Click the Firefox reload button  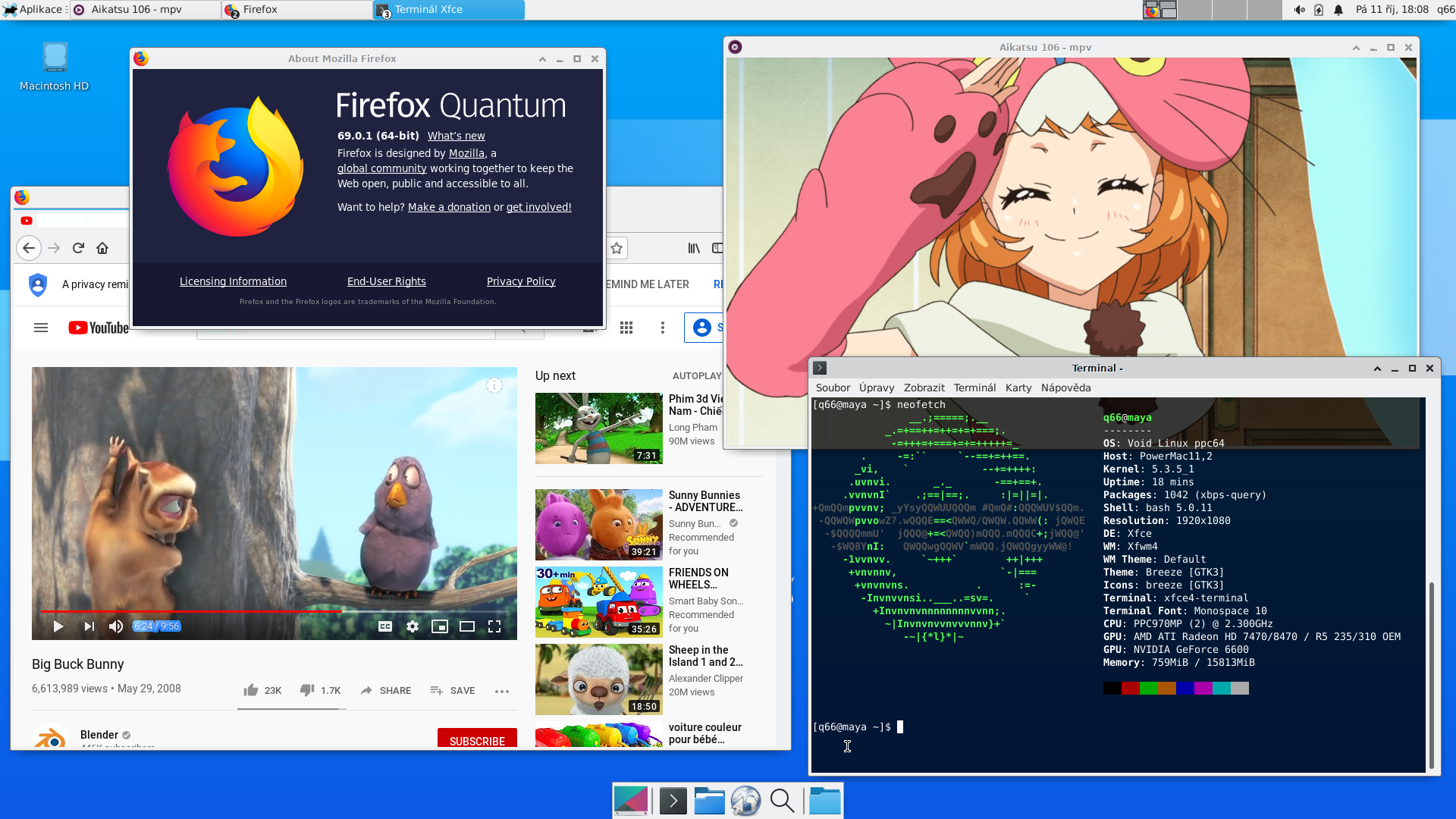pos(78,248)
